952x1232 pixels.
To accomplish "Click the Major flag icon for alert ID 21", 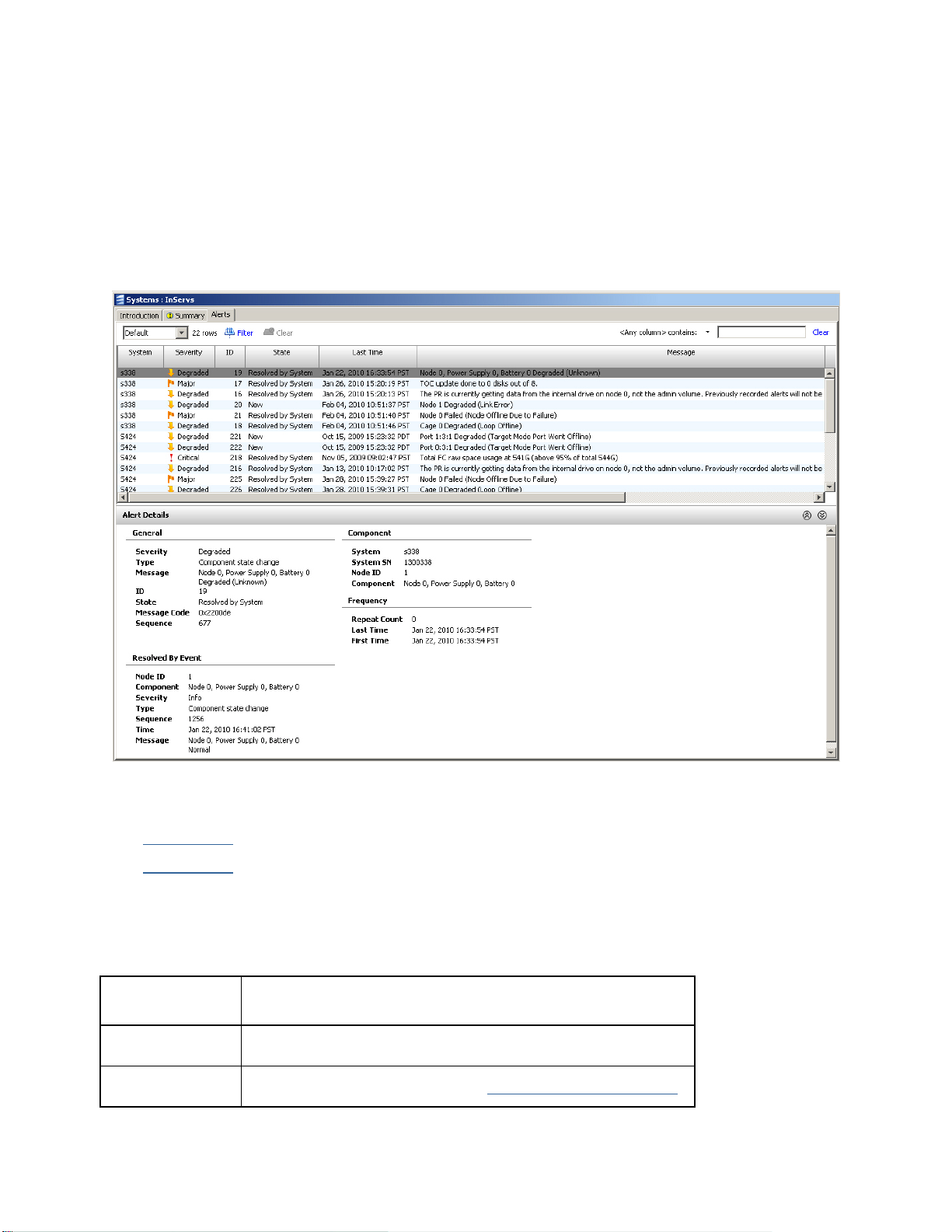I will [x=171, y=416].
